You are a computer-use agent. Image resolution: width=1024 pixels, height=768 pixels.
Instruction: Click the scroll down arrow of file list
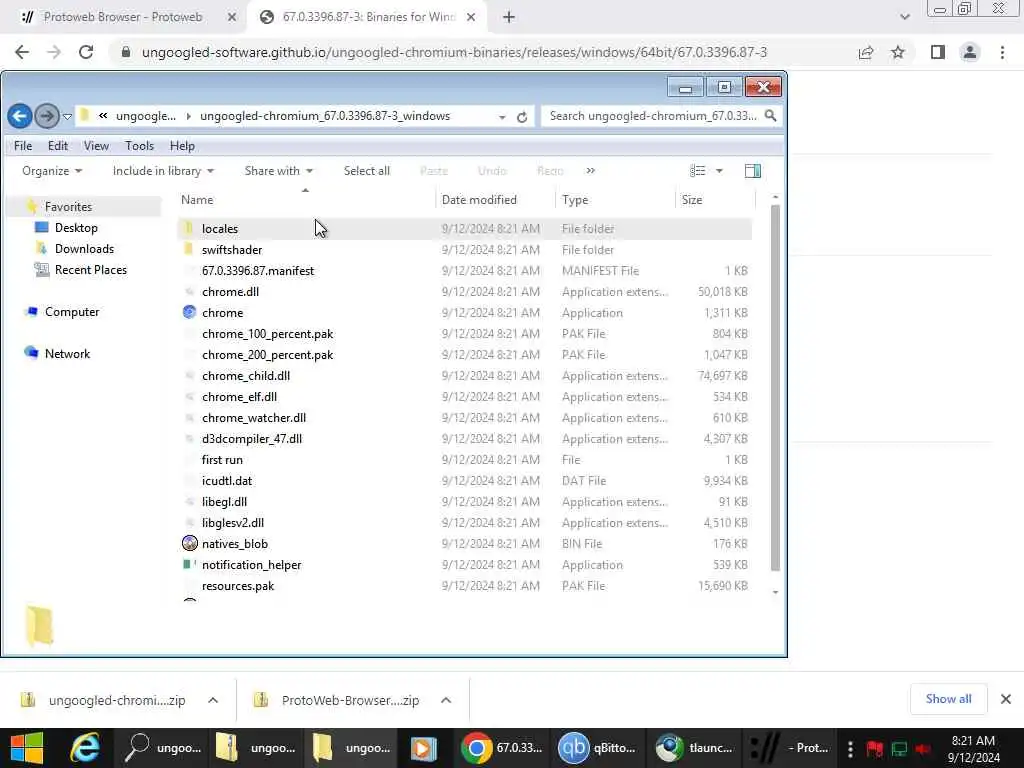tap(775, 592)
